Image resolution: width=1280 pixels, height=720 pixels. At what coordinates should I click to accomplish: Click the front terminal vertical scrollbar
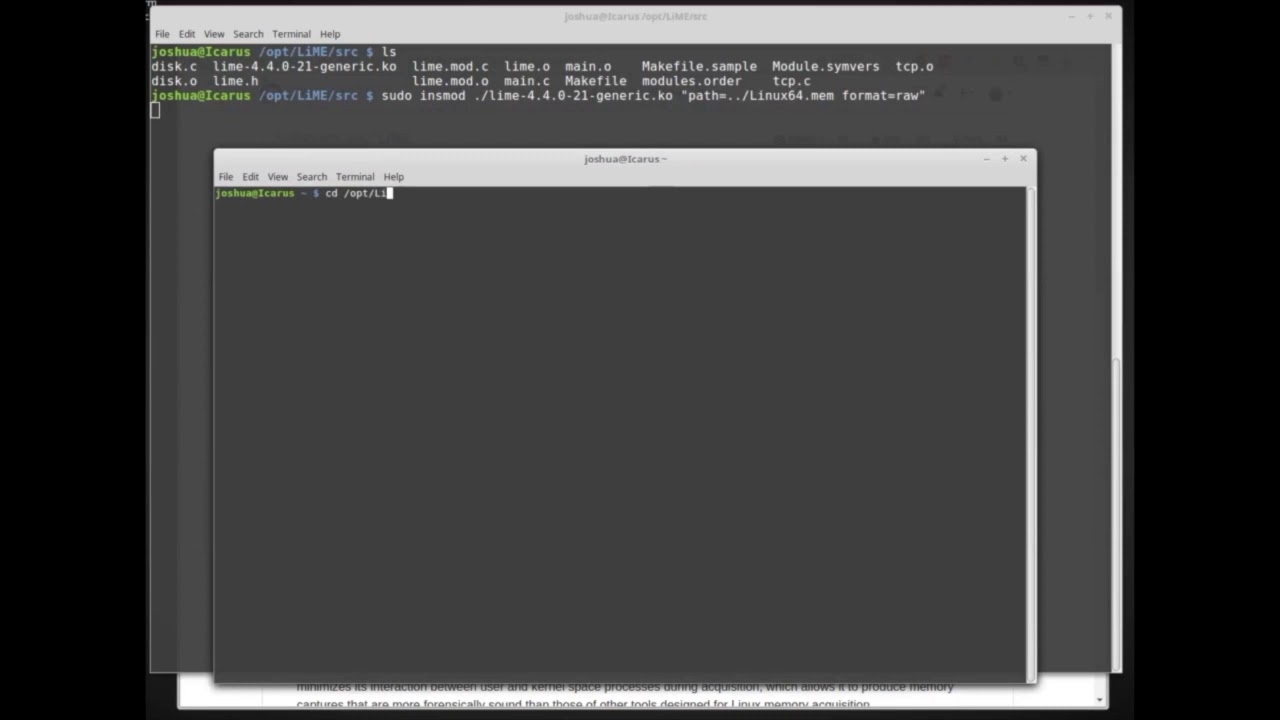click(x=1030, y=435)
